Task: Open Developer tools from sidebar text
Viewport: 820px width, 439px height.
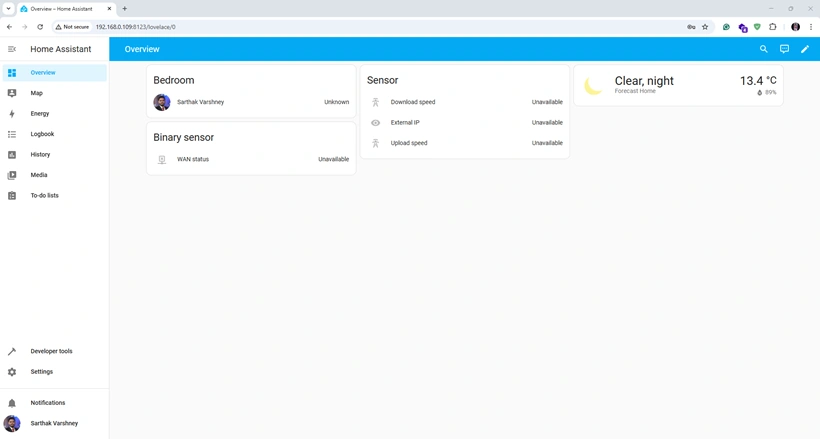Action: coord(51,351)
